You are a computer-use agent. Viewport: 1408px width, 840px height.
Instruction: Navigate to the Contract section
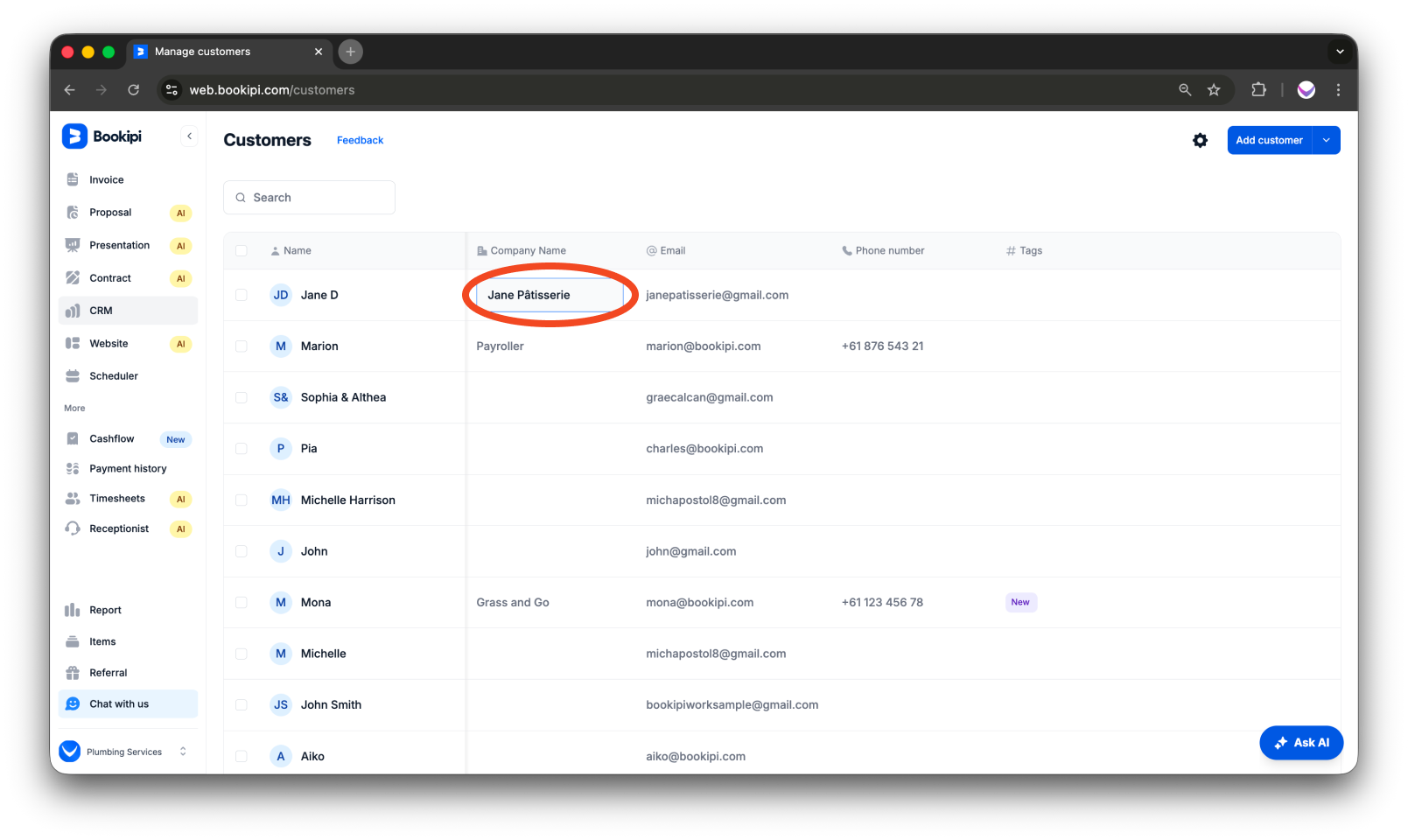click(x=110, y=277)
